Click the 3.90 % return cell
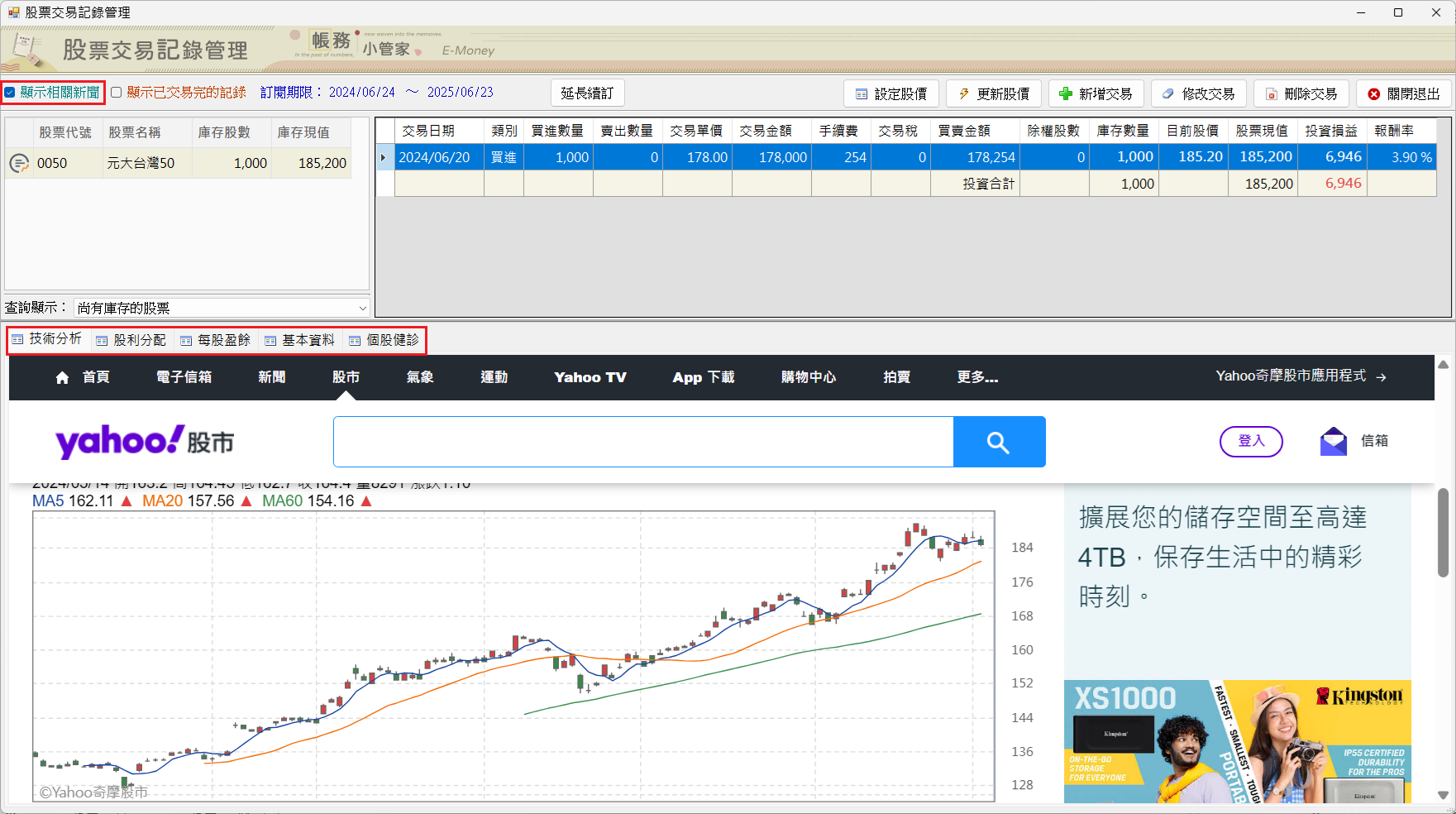 pos(1401,157)
